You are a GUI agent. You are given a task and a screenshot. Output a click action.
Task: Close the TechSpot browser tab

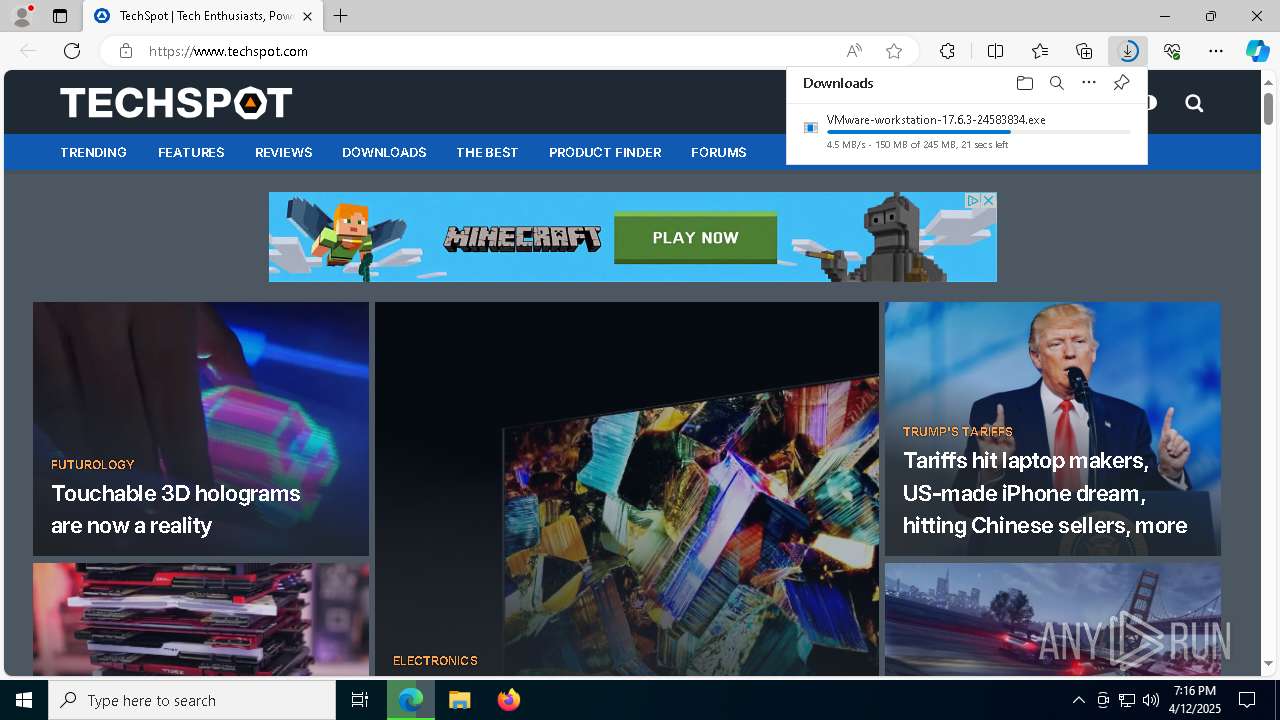tap(307, 16)
